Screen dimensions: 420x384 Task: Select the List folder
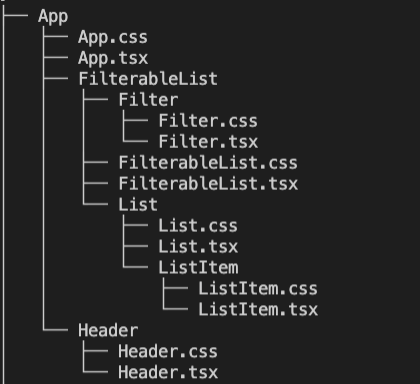(138, 205)
